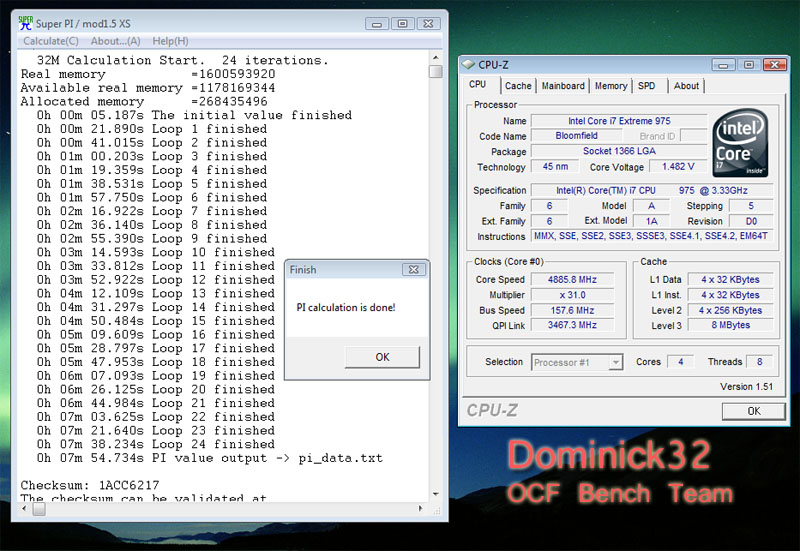Click the horizontal scrollbar thumb in Super PI

coord(39,509)
